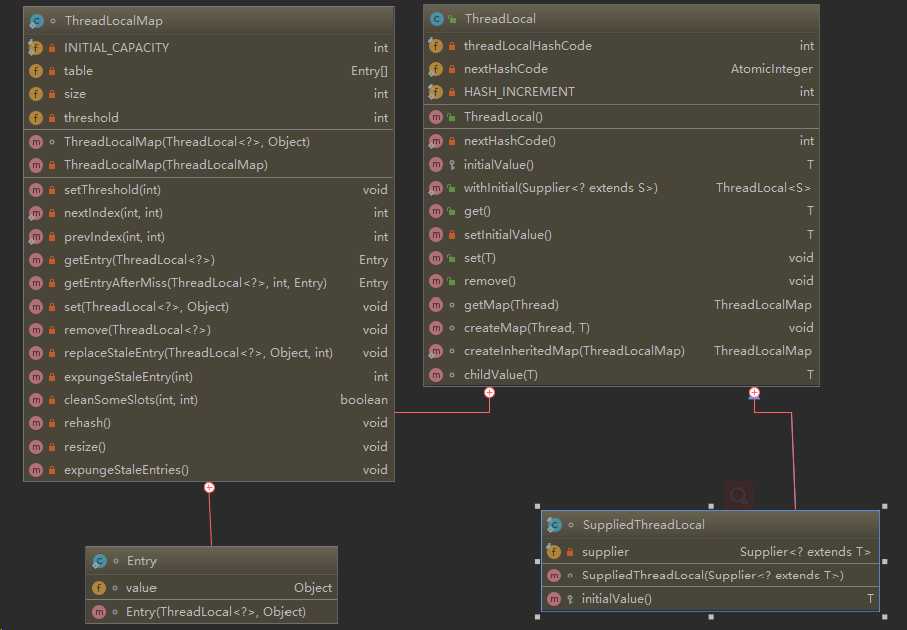Select the createInheritedMap method row
This screenshot has height=630, width=907.
[x=621, y=351]
